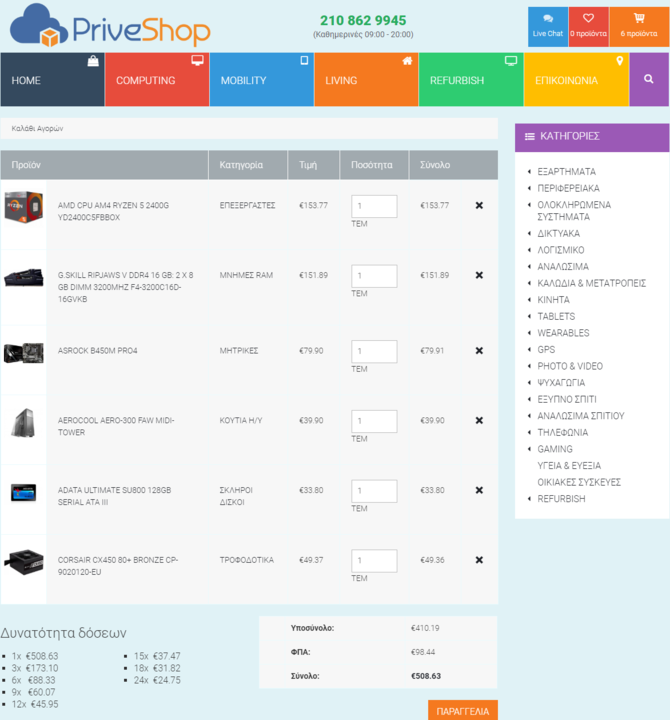Viewport: 670px width, 720px height.
Task: Click phone number 210 862 9945
Action: [363, 20]
